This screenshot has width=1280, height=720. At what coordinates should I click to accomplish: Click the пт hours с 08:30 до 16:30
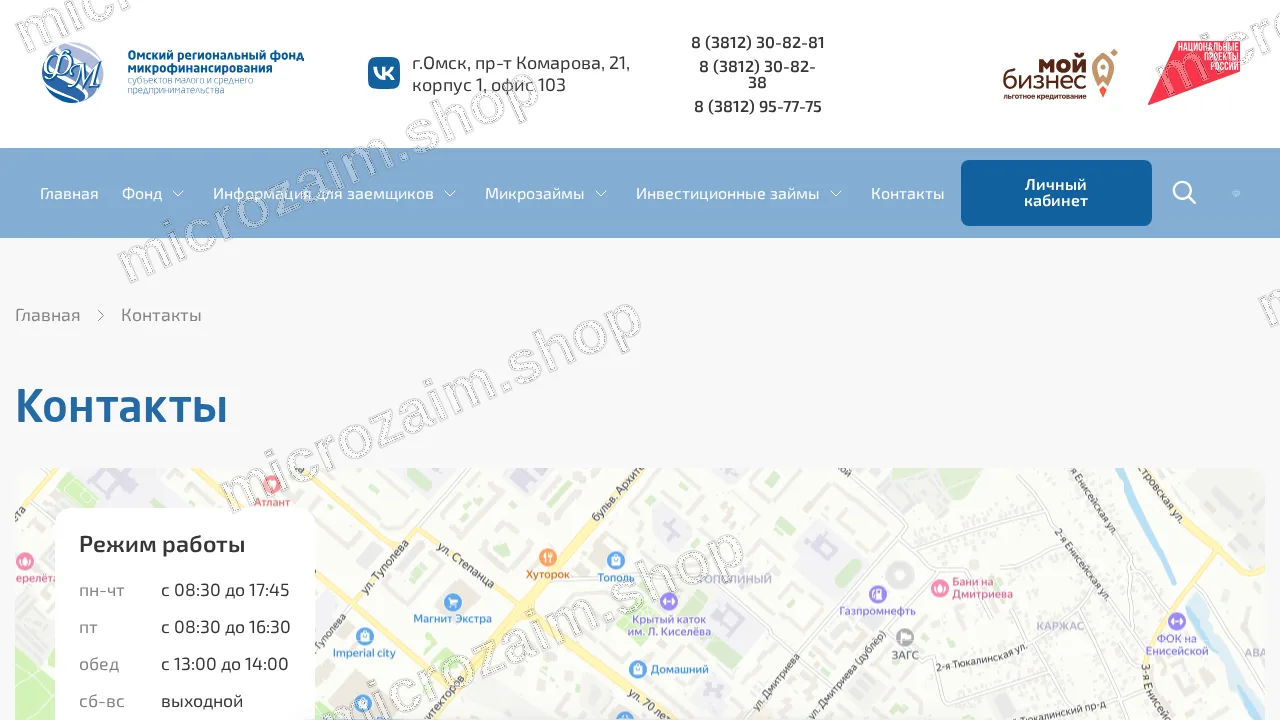[226, 627]
